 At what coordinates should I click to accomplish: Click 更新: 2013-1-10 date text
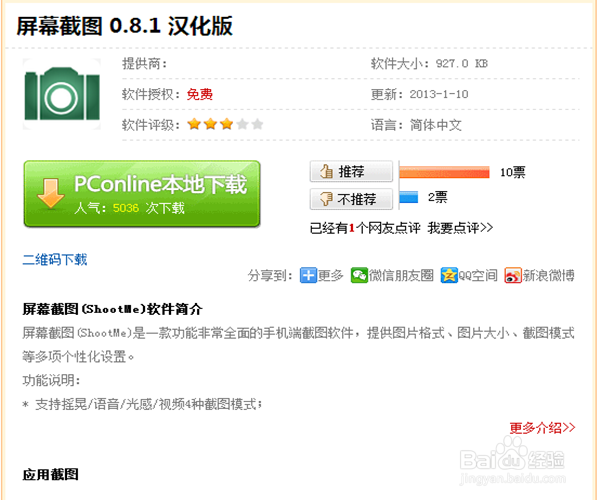click(419, 94)
